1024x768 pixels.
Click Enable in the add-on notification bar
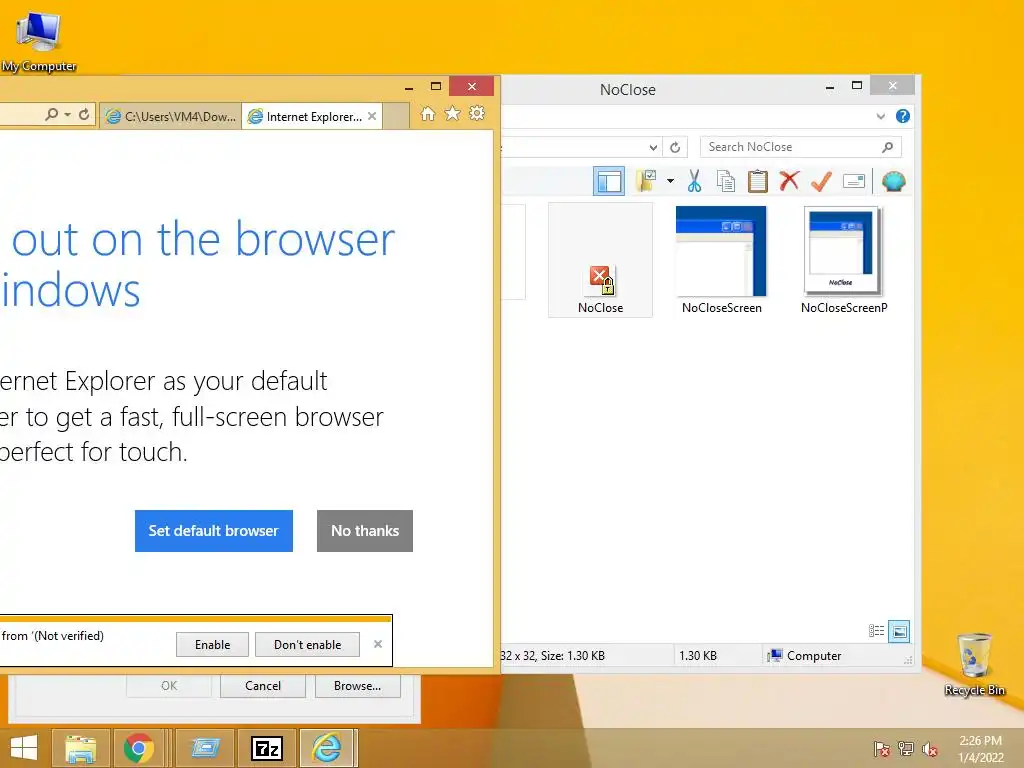[212, 645]
